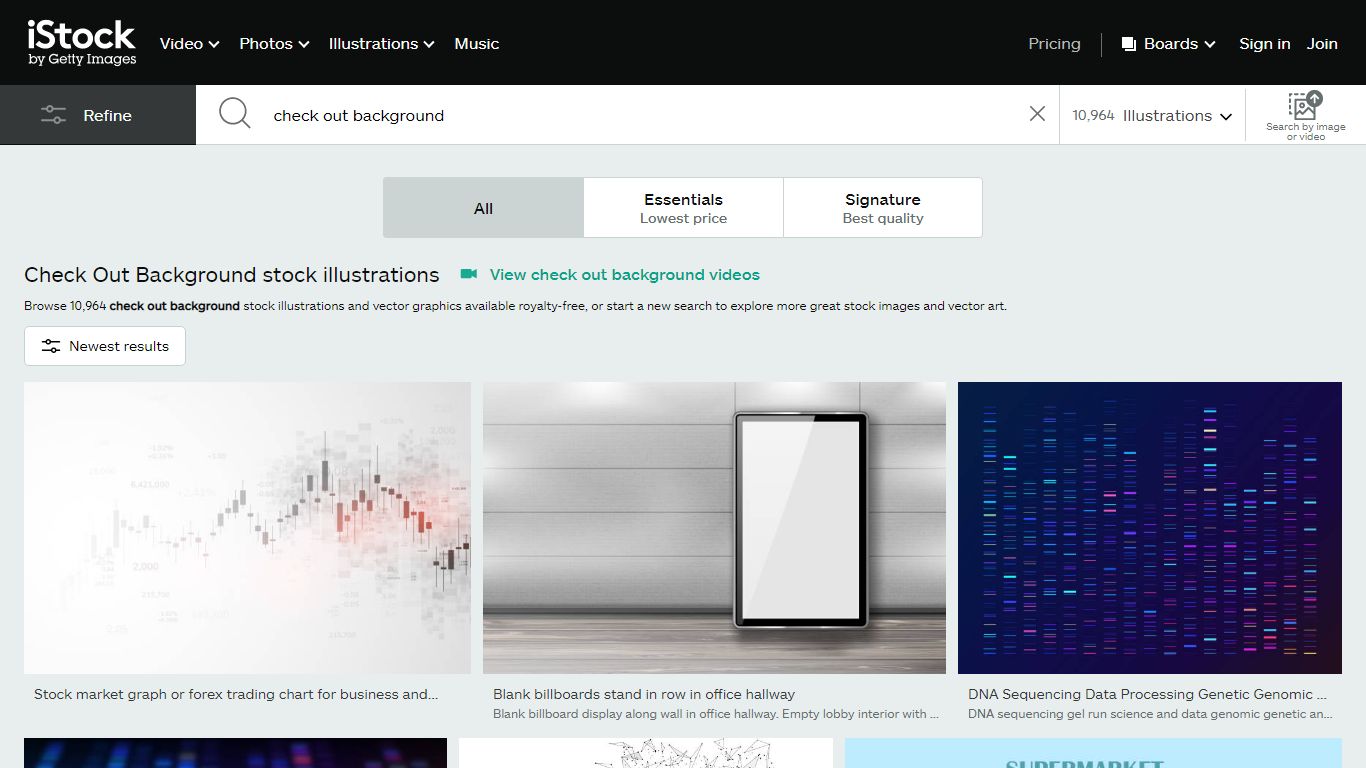Select the Essentials Lowest price tab
1366x768 pixels.
point(683,208)
